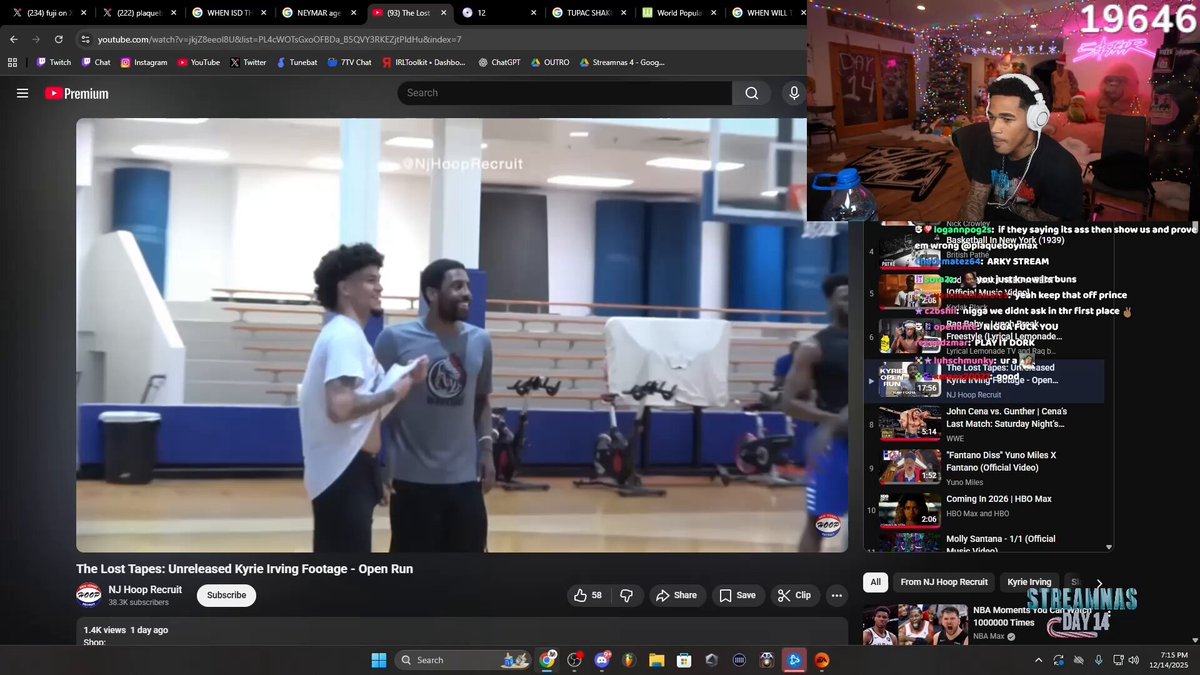Screen dimensions: 1200x675
Task: Open the EA app from taskbar
Action: coord(821,660)
